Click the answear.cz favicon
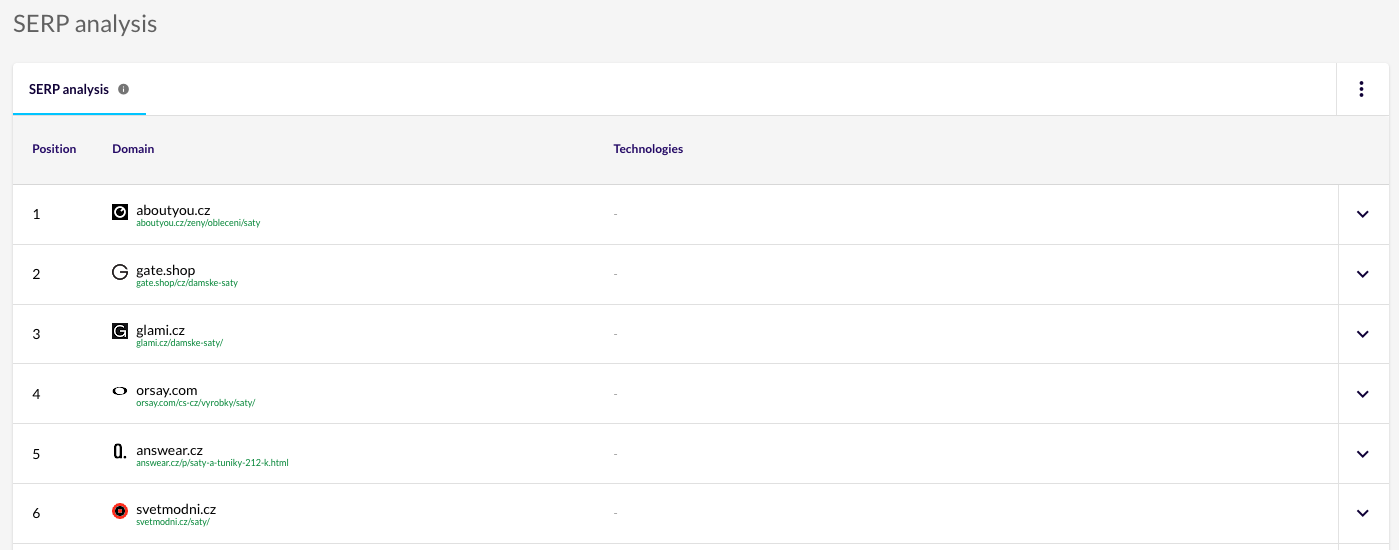This screenshot has height=550, width=1399. tap(120, 452)
